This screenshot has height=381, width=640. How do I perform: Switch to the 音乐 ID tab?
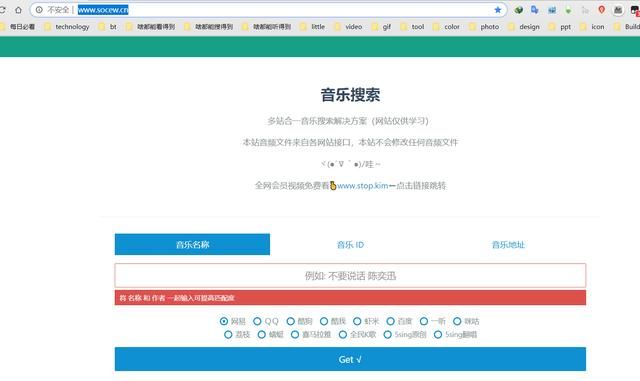pos(350,244)
